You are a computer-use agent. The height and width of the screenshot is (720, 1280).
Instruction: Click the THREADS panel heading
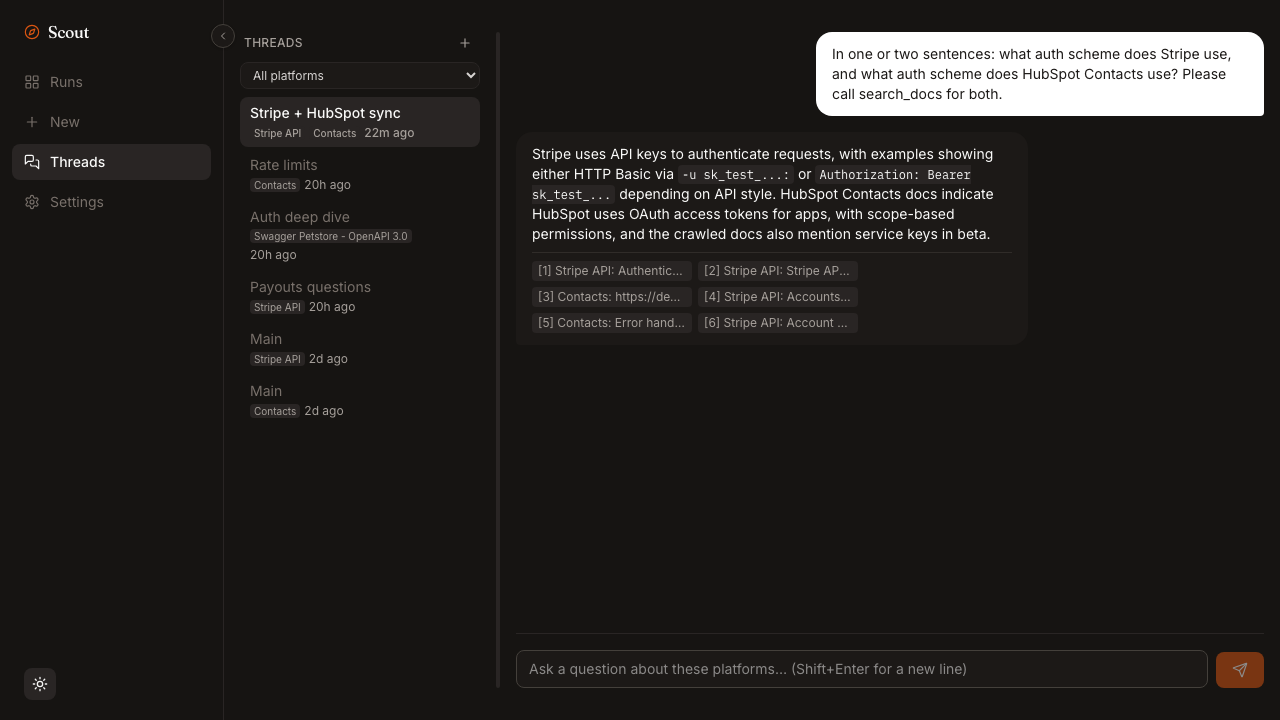273,43
